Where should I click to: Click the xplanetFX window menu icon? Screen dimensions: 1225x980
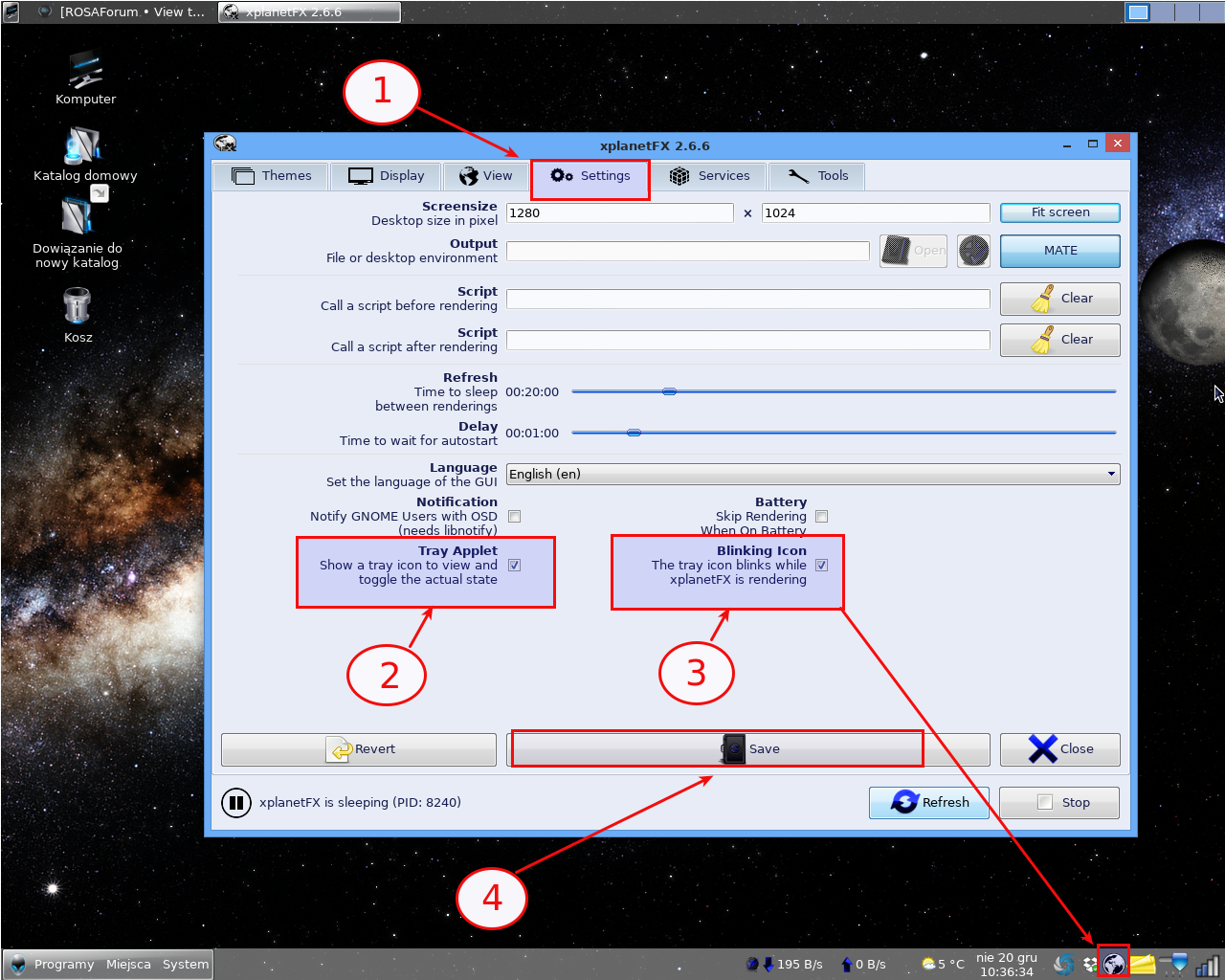(226, 145)
